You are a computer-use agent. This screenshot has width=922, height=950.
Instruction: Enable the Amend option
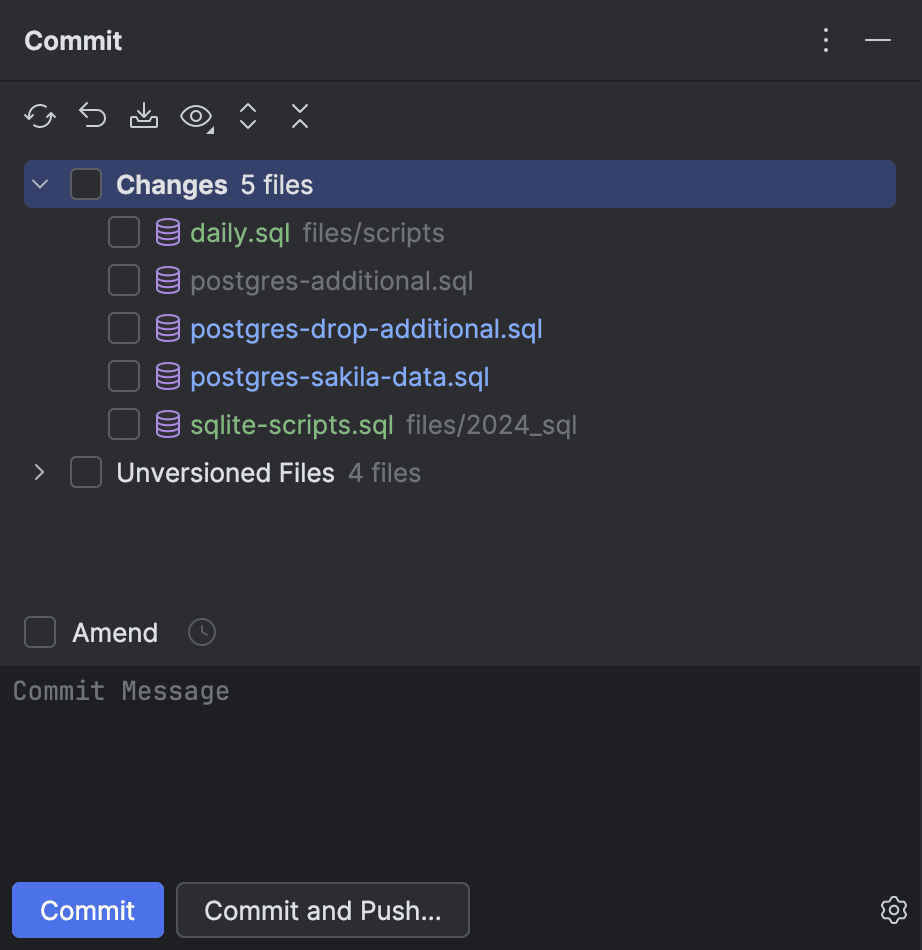click(x=40, y=632)
